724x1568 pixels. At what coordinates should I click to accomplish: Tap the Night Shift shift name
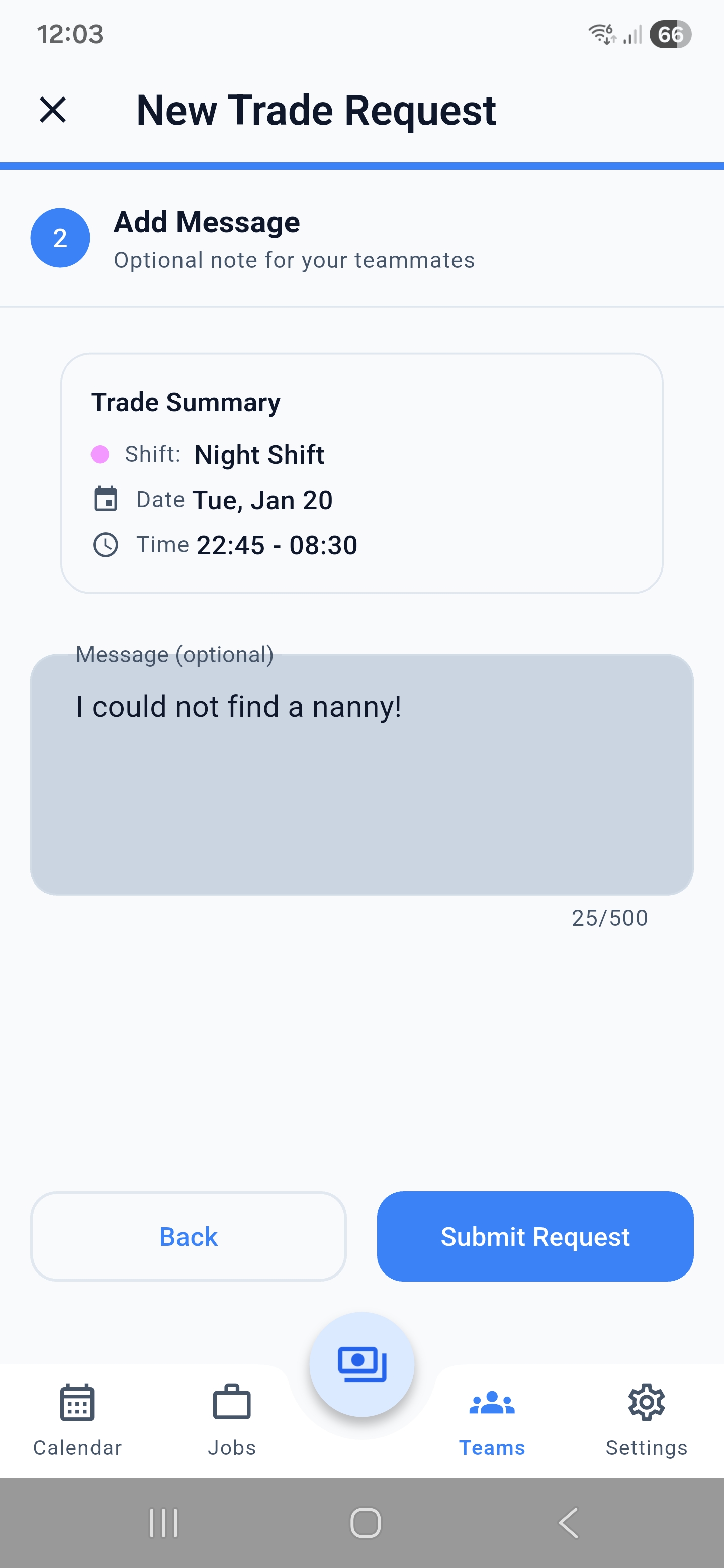[x=259, y=455]
